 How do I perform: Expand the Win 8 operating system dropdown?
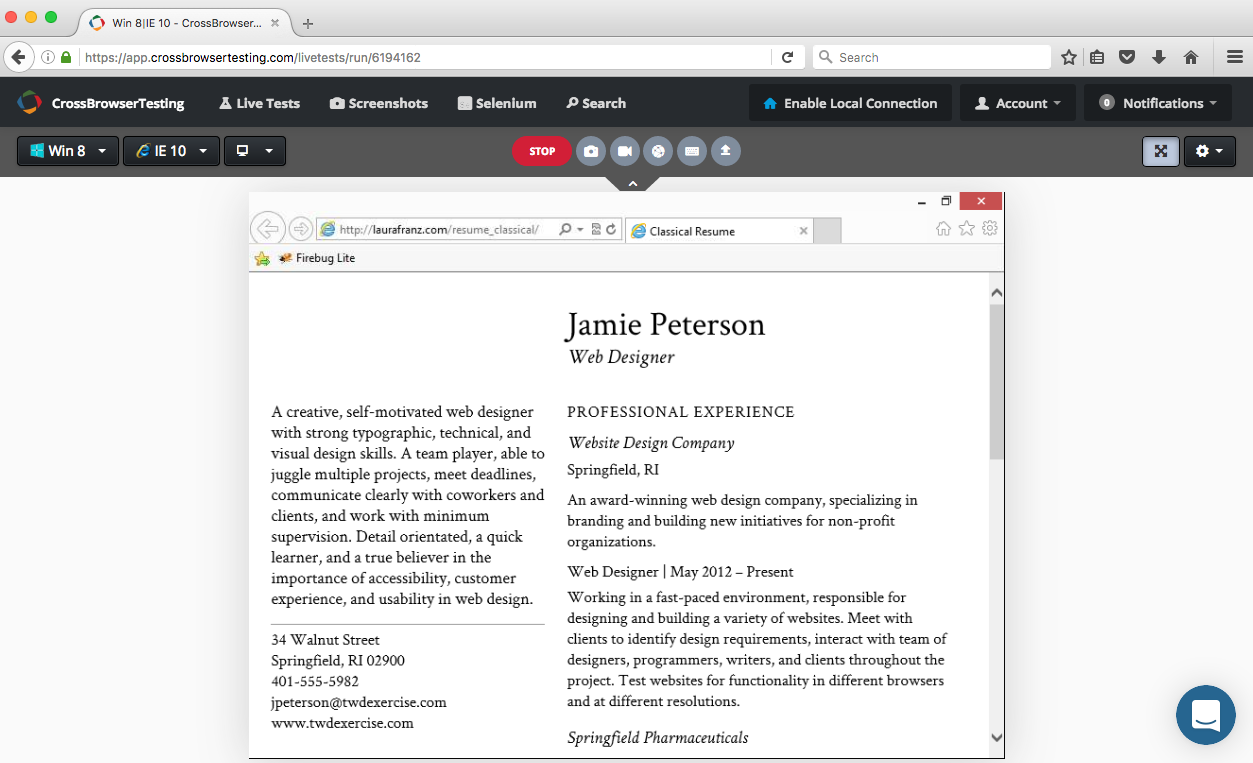tap(68, 151)
